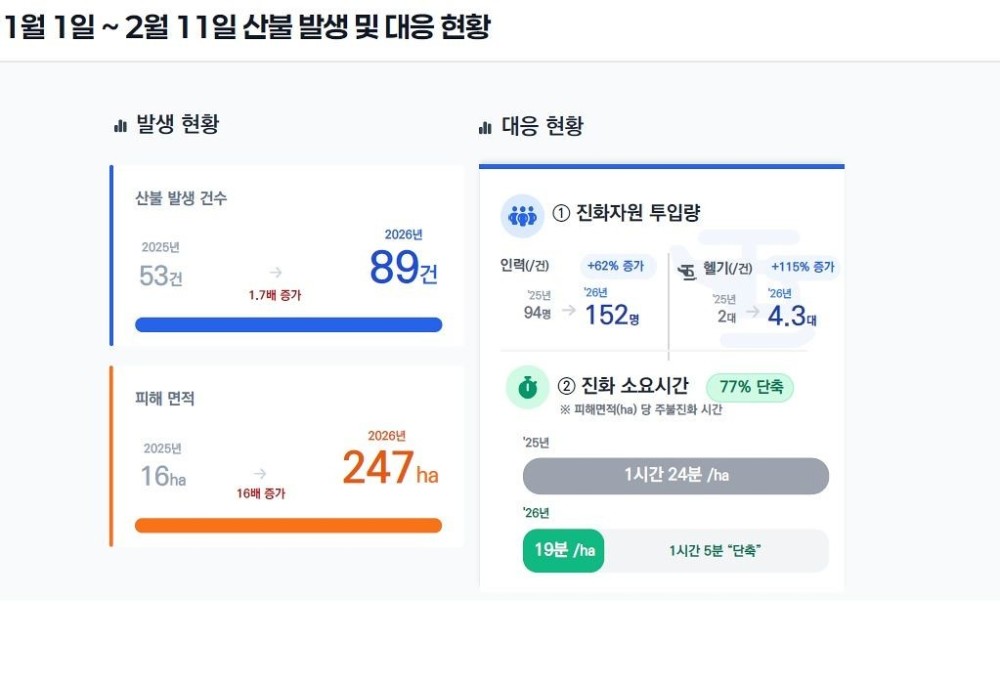The height and width of the screenshot is (682, 1000).
Task: Click the green stopwatch icon for 진화 소요시간
Action: 527,387
